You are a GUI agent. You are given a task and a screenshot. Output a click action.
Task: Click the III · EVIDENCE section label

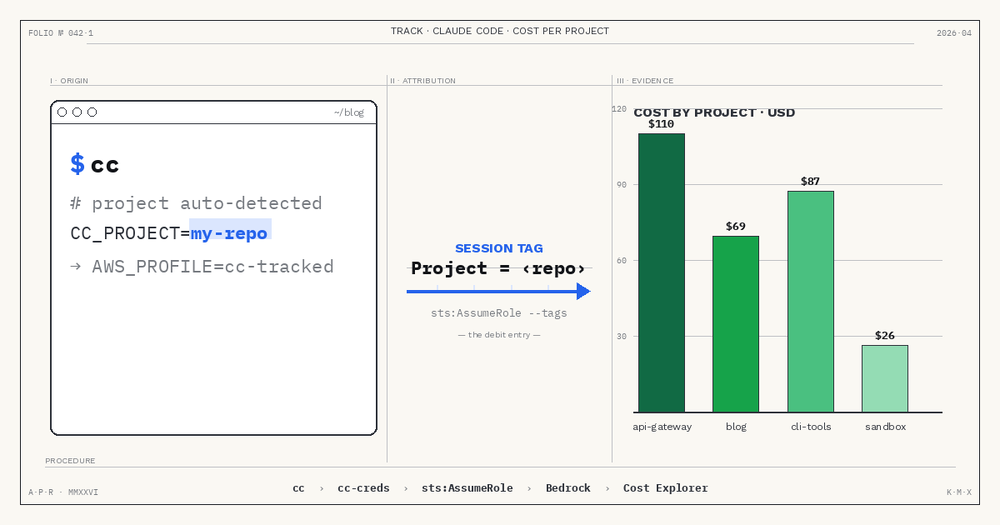tap(645, 81)
